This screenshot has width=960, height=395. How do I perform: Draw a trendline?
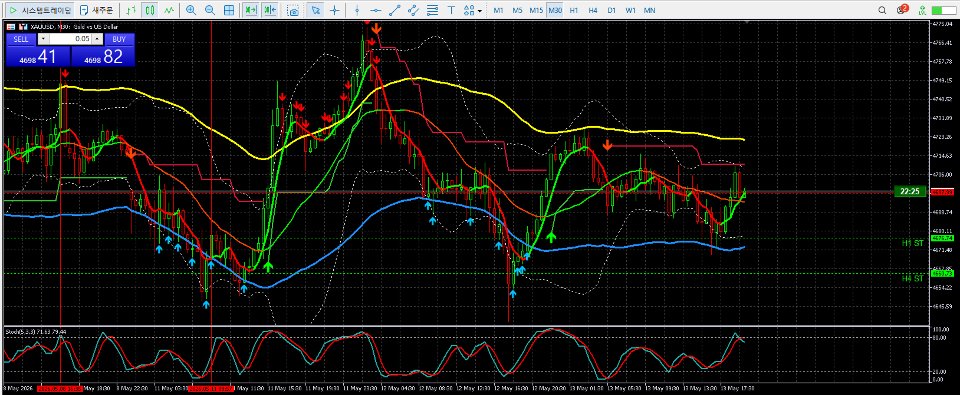click(395, 10)
